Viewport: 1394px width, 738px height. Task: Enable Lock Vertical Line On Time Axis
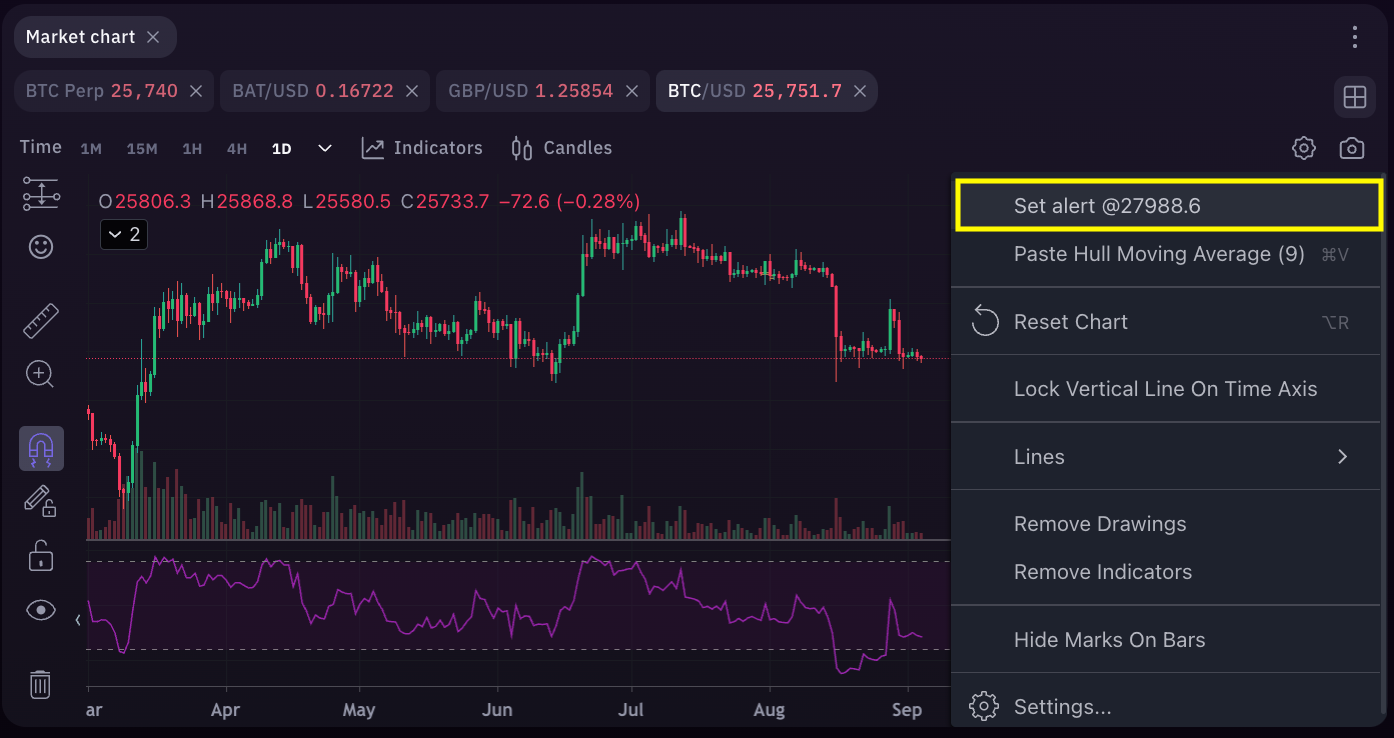1166,388
